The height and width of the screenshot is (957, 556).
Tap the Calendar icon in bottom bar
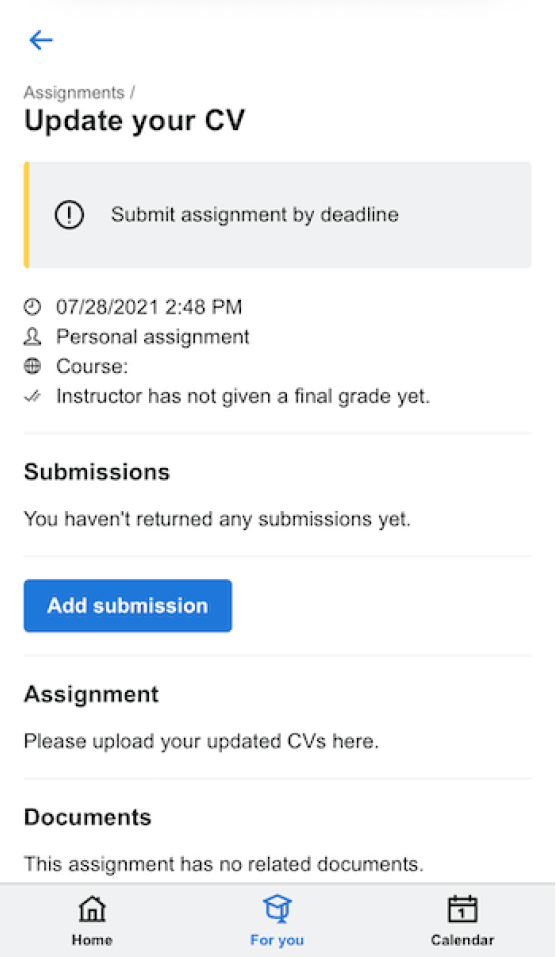pyautogui.click(x=463, y=909)
